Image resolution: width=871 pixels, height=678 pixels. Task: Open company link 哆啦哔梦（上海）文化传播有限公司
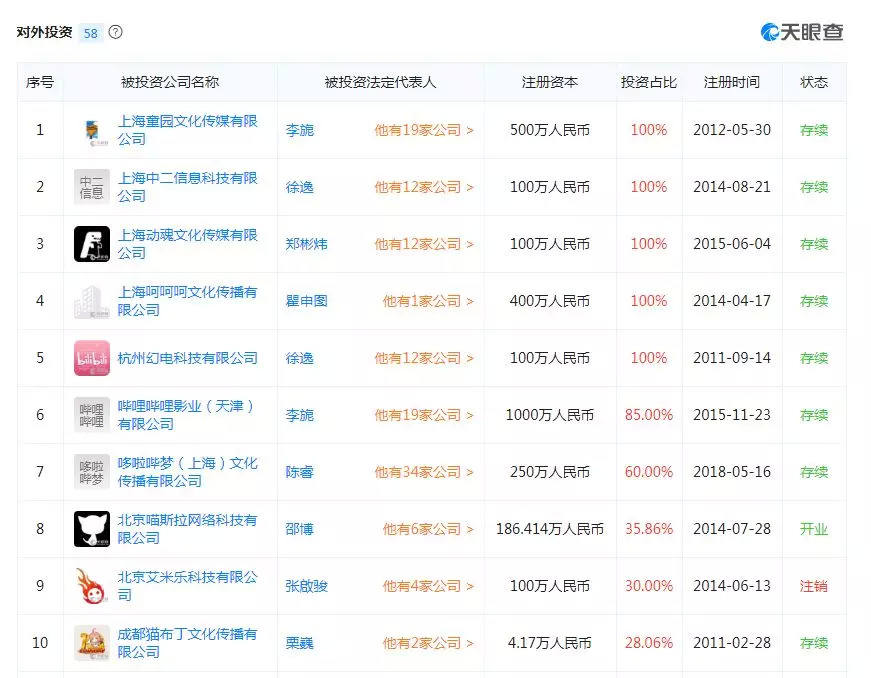tap(187, 472)
